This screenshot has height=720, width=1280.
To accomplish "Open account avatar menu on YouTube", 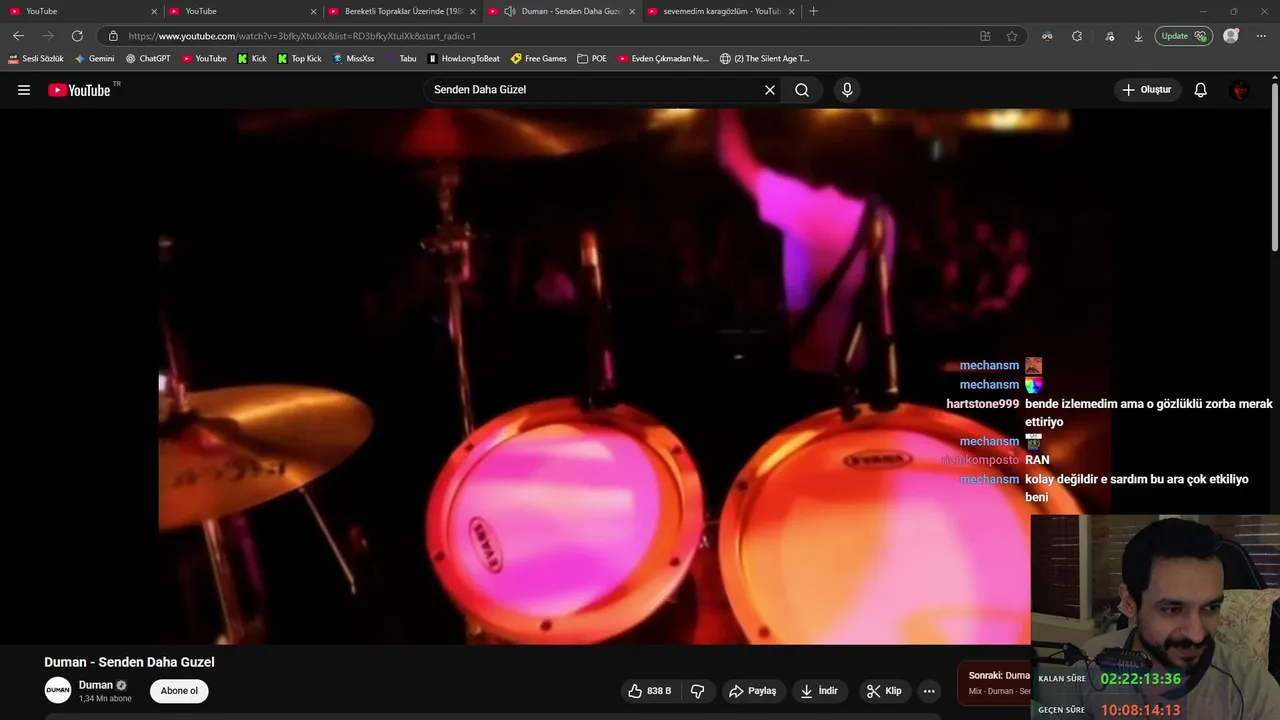I will [1241, 90].
